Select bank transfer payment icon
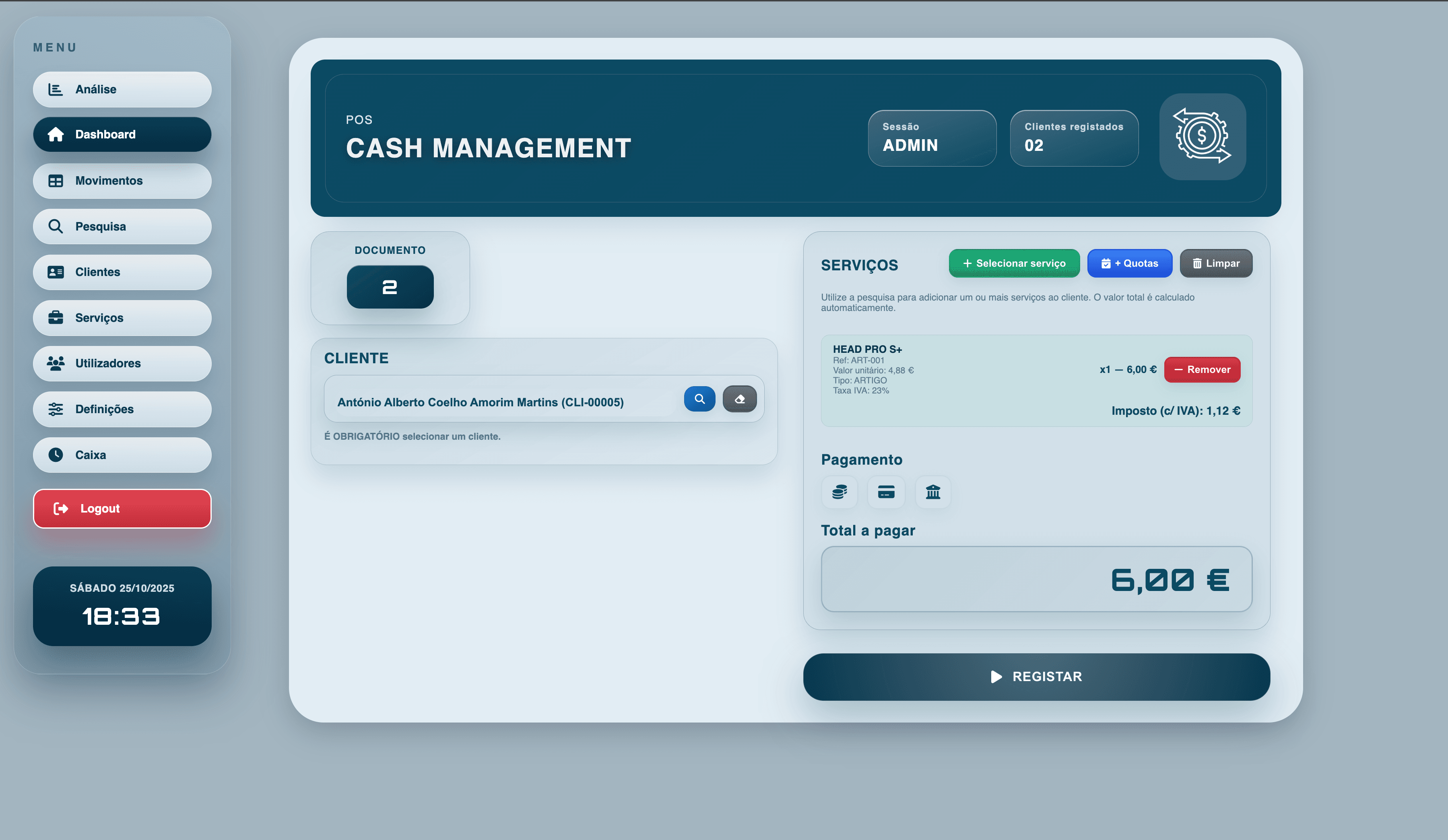Screen dimensions: 1448x840 coord(932,492)
